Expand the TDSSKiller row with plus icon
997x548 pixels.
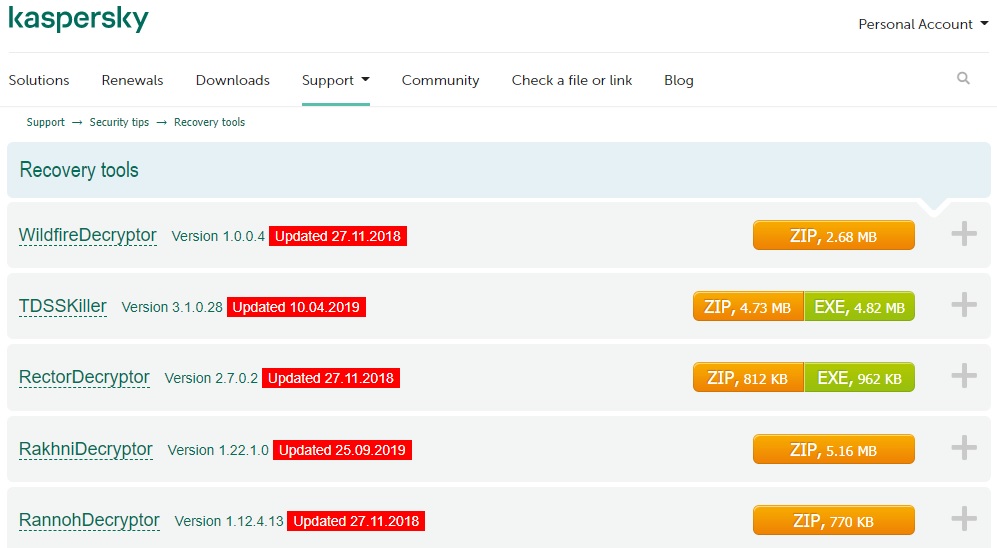click(x=964, y=305)
